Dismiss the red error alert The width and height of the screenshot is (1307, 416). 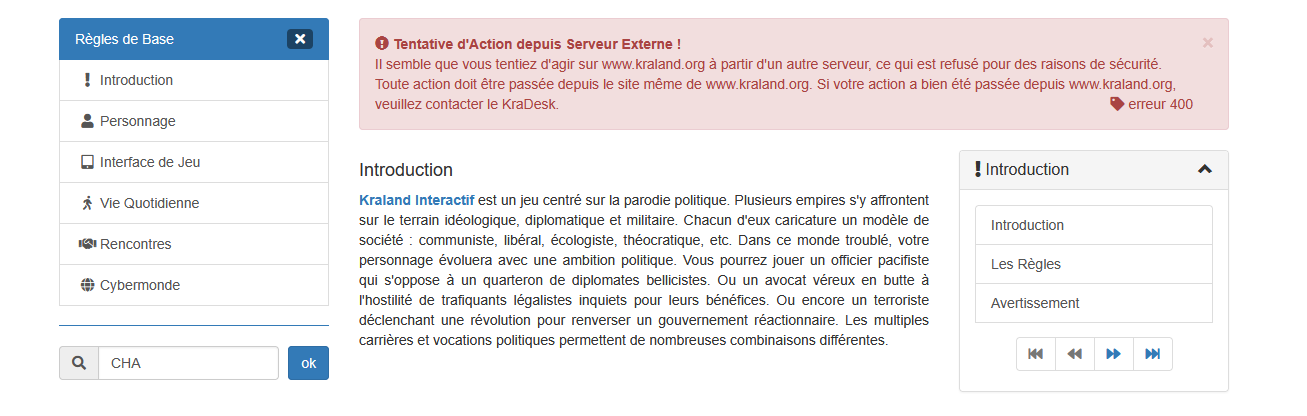[1207, 43]
